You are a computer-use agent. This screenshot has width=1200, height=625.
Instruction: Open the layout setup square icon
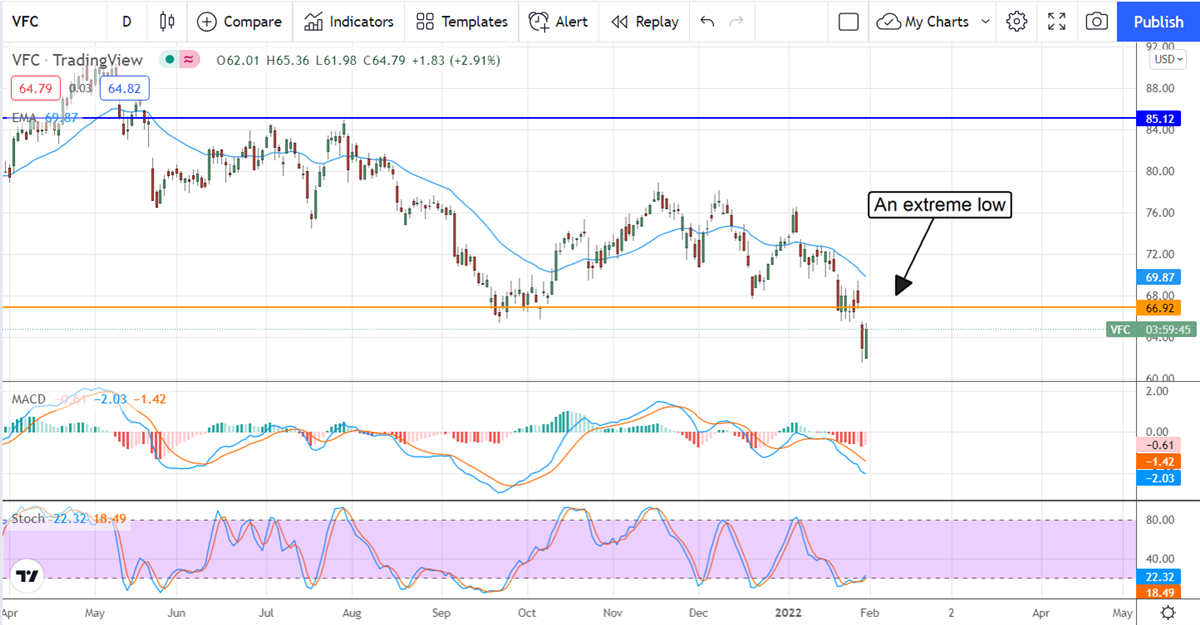(848, 21)
